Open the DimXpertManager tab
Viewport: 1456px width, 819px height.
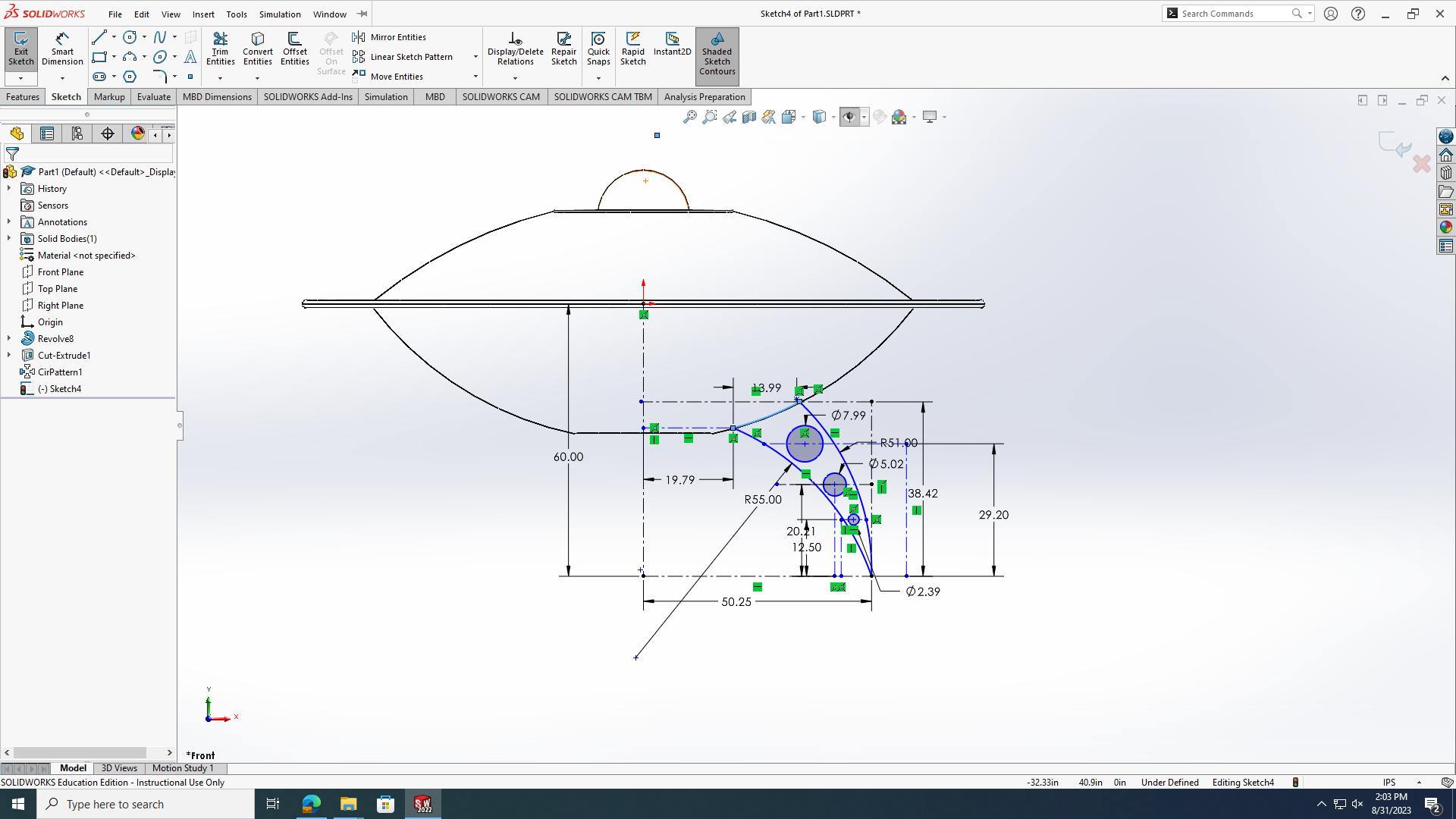pos(108,133)
